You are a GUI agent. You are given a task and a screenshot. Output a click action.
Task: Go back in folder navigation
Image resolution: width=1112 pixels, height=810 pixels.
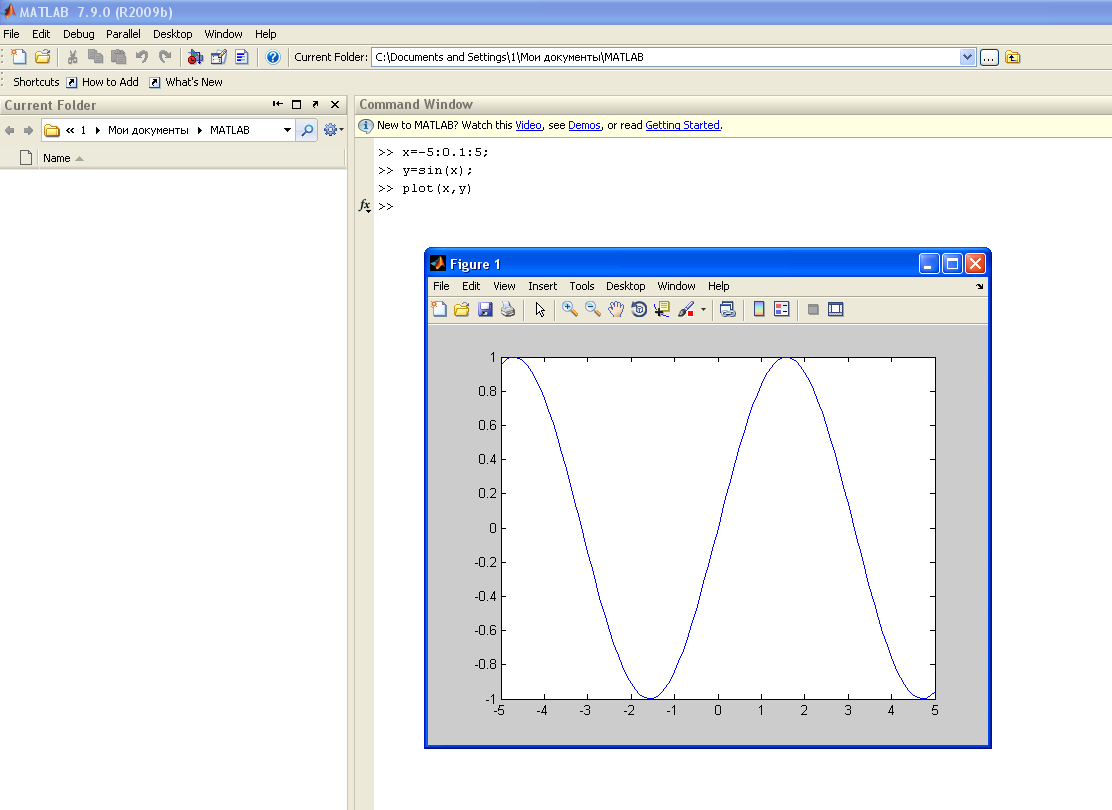pyautogui.click(x=9, y=130)
